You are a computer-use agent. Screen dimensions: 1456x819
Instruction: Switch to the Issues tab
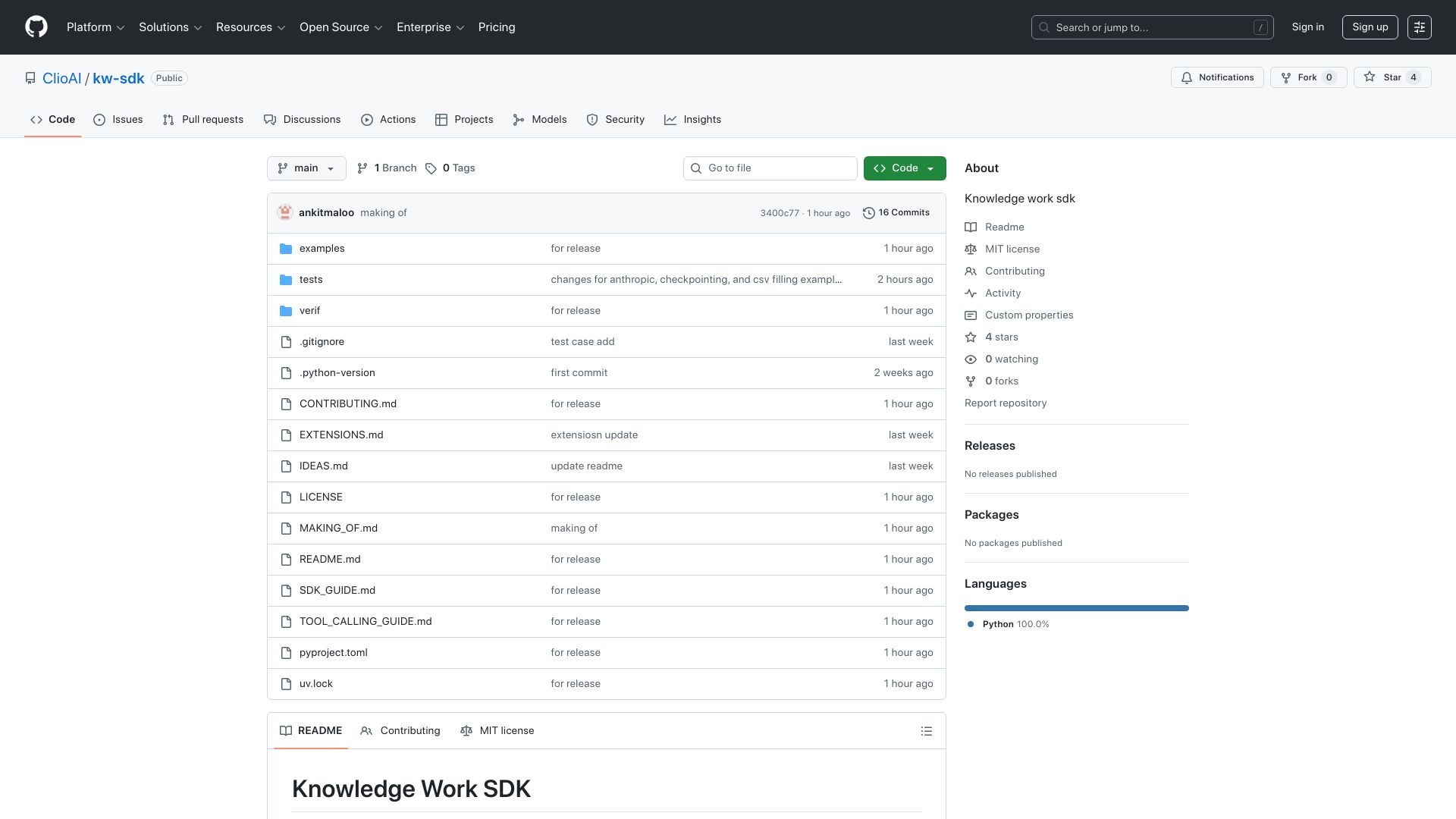click(x=118, y=120)
